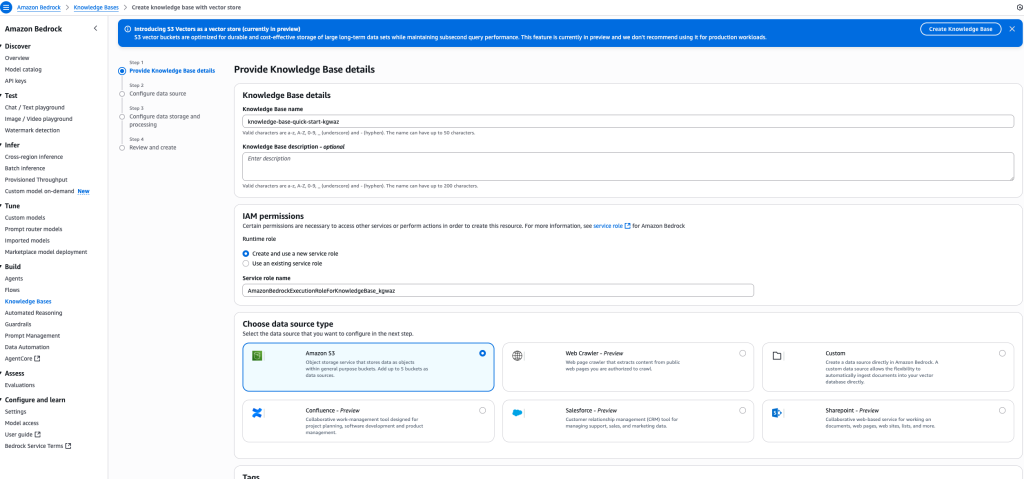This screenshot has width=1024, height=479.
Task: Collapse the Infer section triangle
Action: tap(1, 145)
